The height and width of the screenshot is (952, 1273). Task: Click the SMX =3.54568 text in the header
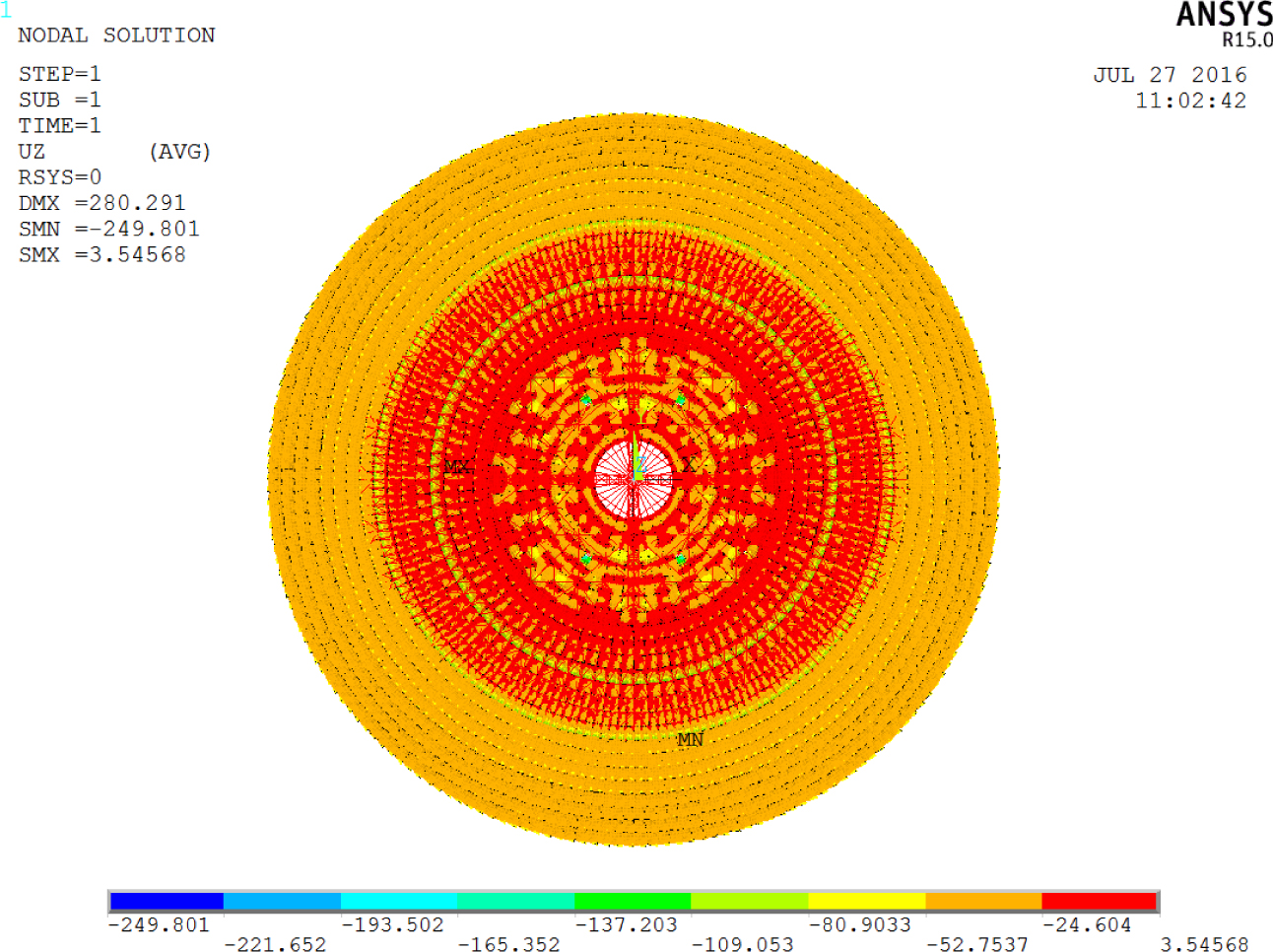(x=101, y=254)
